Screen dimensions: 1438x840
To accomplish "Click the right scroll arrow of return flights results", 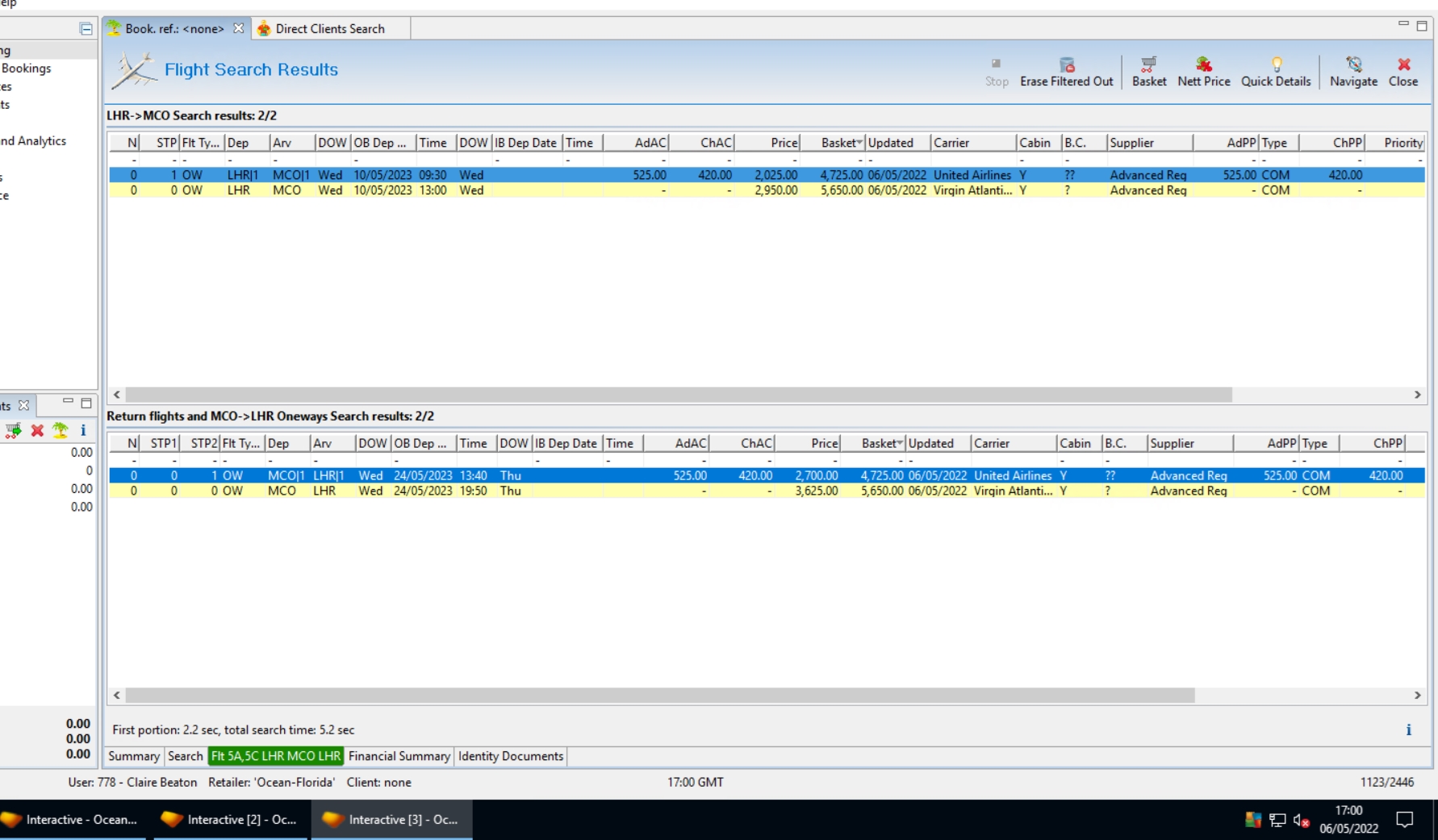I will (x=1417, y=696).
